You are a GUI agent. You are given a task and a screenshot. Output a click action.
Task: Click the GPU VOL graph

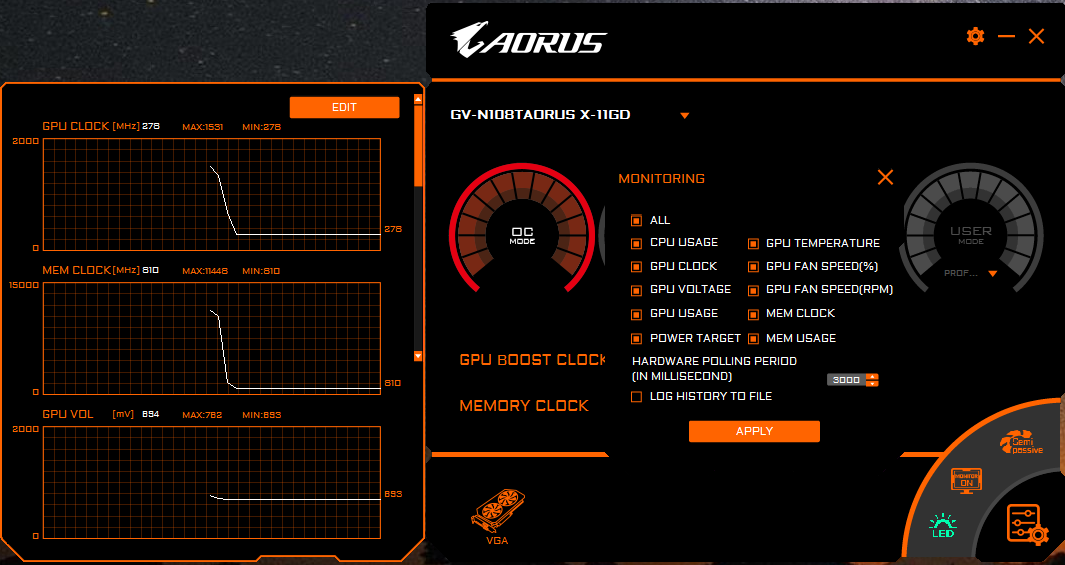[x=212, y=483]
